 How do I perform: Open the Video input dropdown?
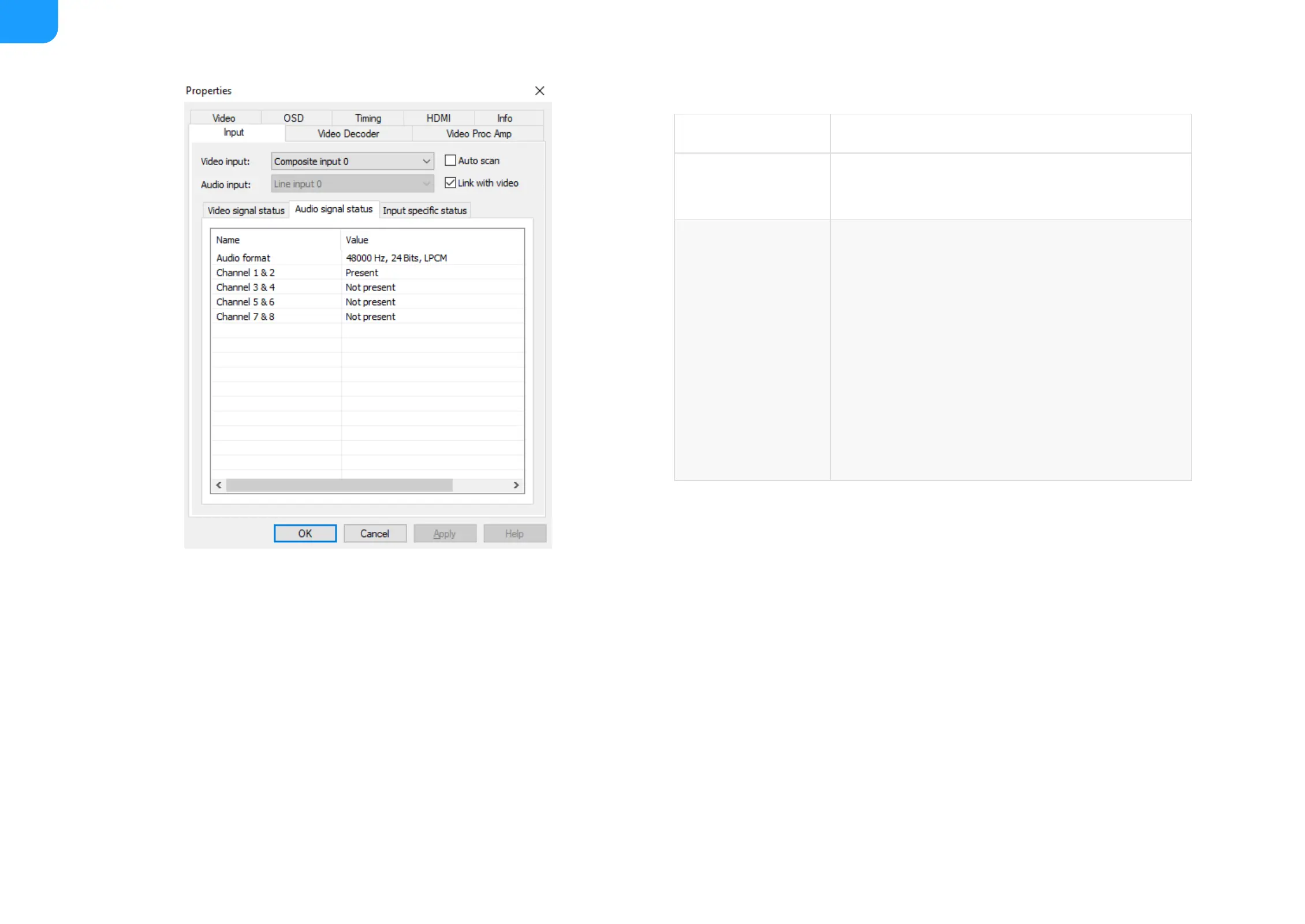352,161
